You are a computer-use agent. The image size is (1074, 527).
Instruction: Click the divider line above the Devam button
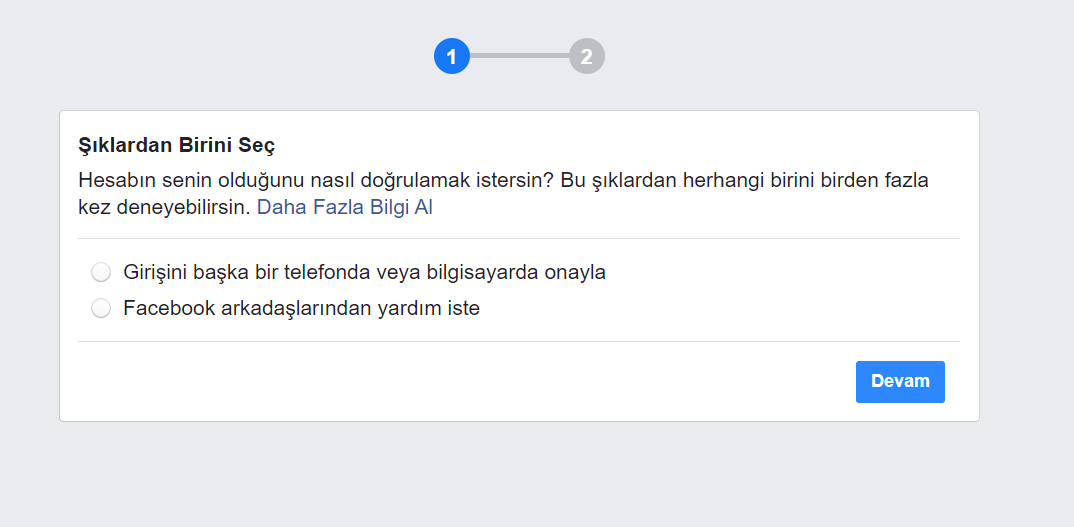coord(518,341)
